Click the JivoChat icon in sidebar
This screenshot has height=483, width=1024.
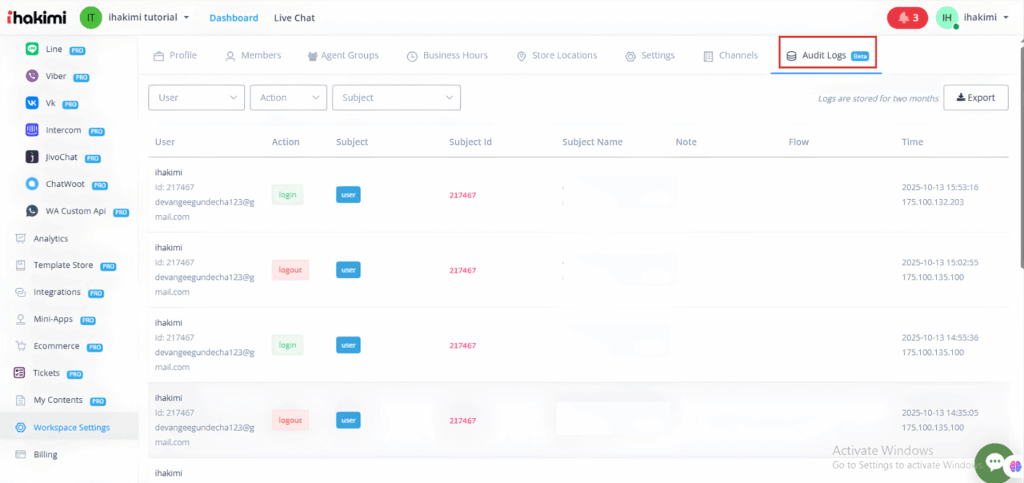tap(32, 157)
